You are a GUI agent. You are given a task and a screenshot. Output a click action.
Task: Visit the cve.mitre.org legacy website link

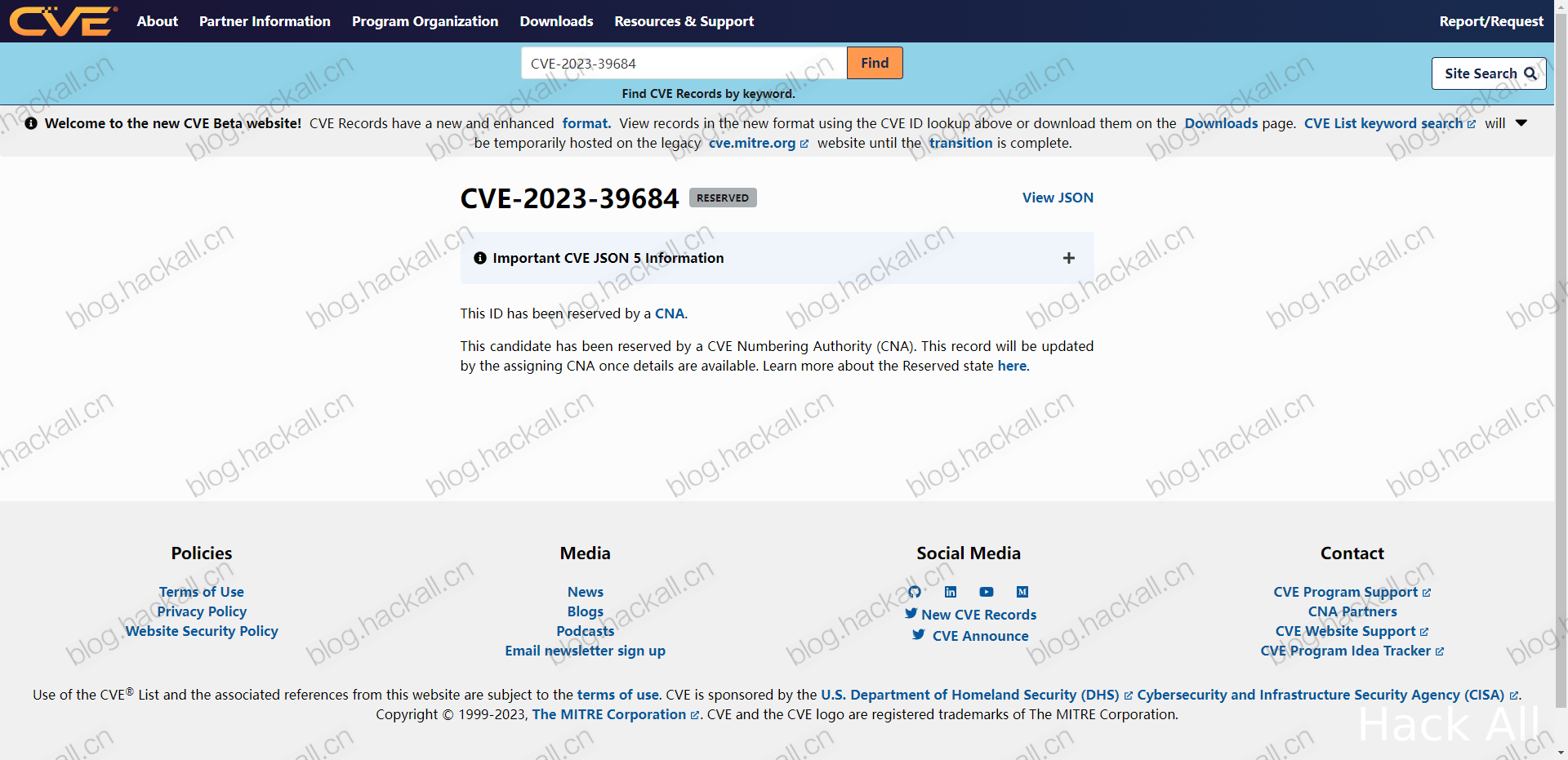pos(758,143)
